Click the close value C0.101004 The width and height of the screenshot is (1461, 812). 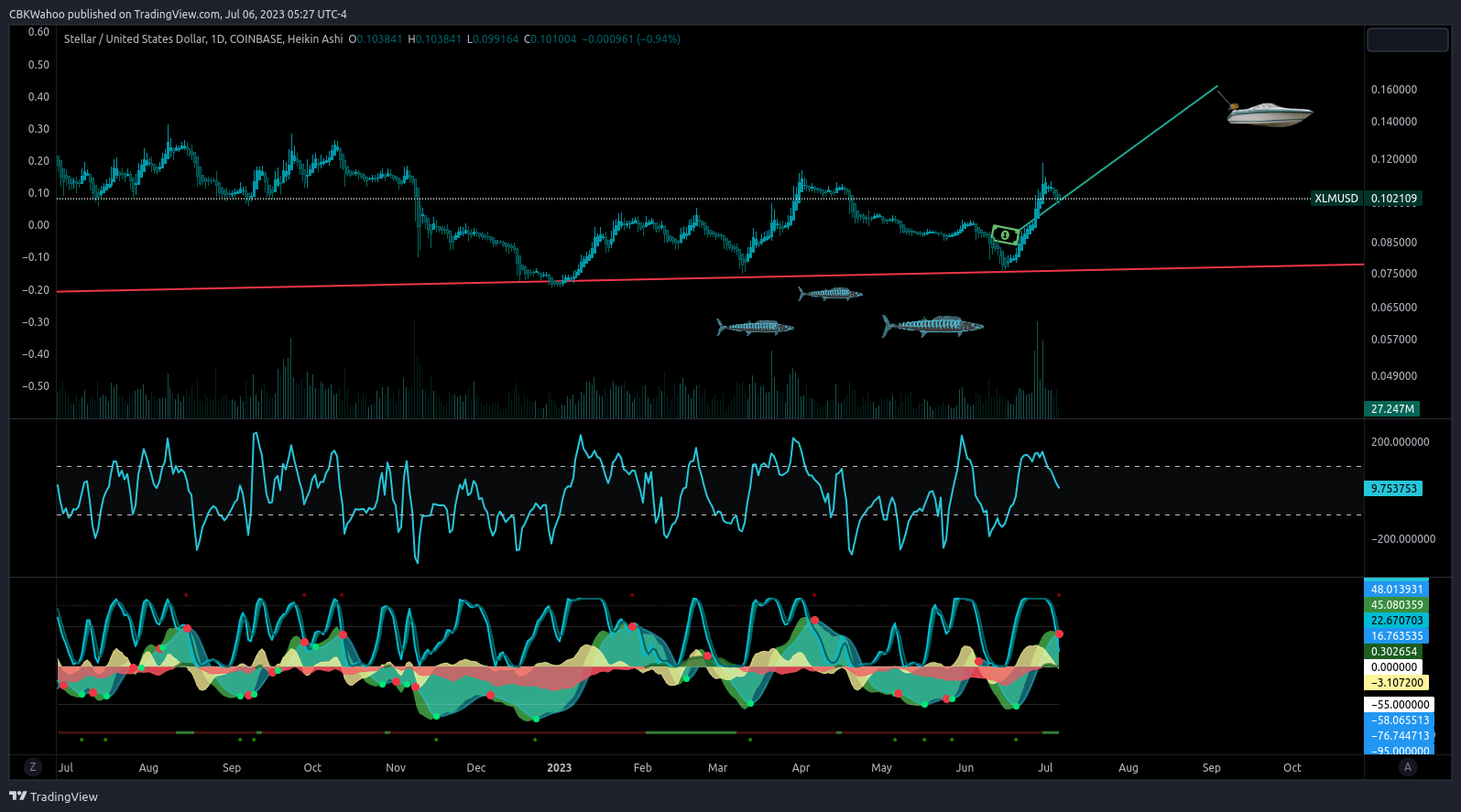pyautogui.click(x=551, y=39)
